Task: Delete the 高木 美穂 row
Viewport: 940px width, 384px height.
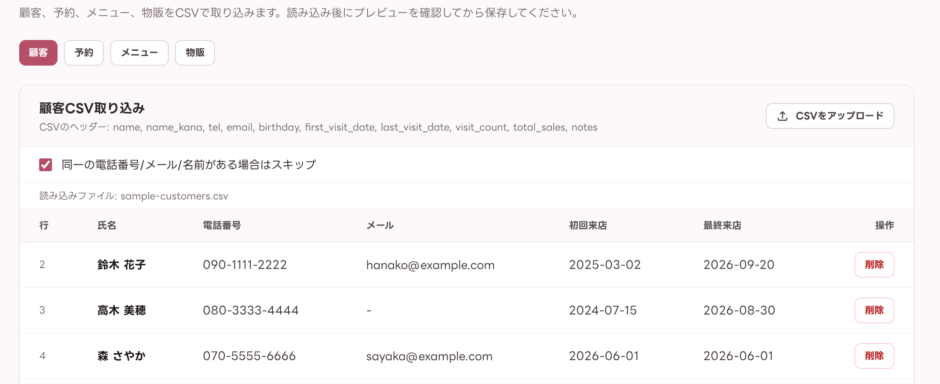Action: click(874, 310)
